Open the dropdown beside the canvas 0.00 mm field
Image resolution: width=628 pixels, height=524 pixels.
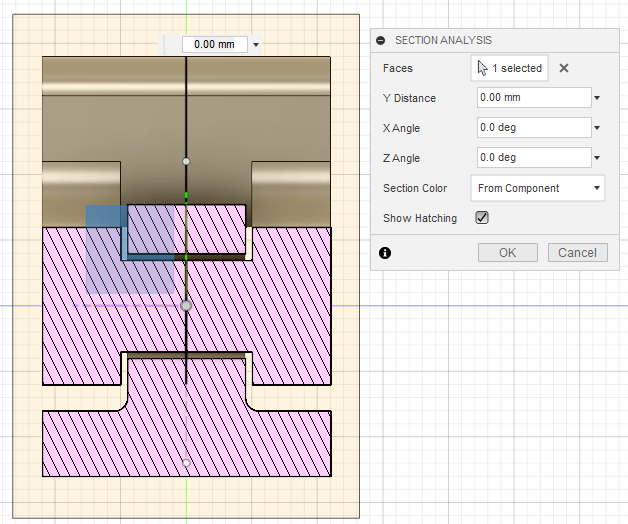pos(256,44)
